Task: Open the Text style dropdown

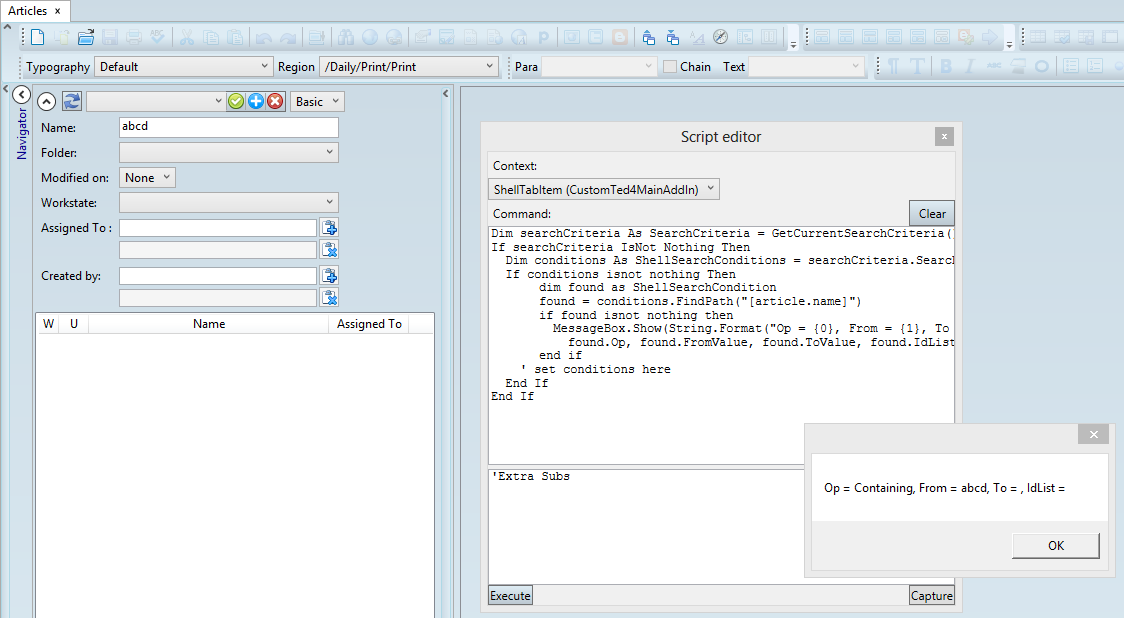Action: 806,67
